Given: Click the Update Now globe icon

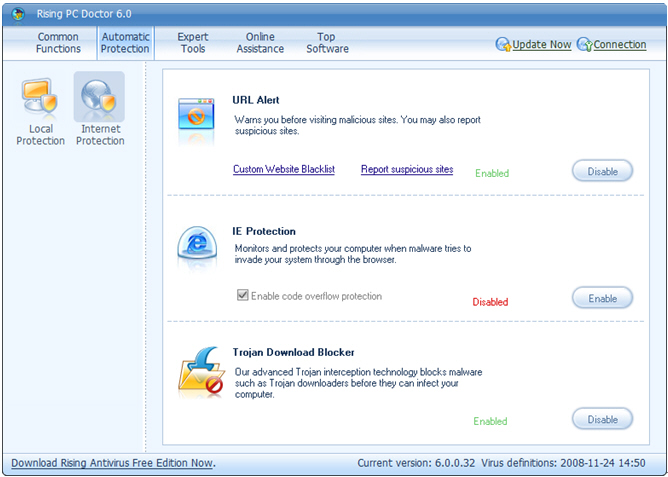Looking at the screenshot, I should [x=503, y=45].
